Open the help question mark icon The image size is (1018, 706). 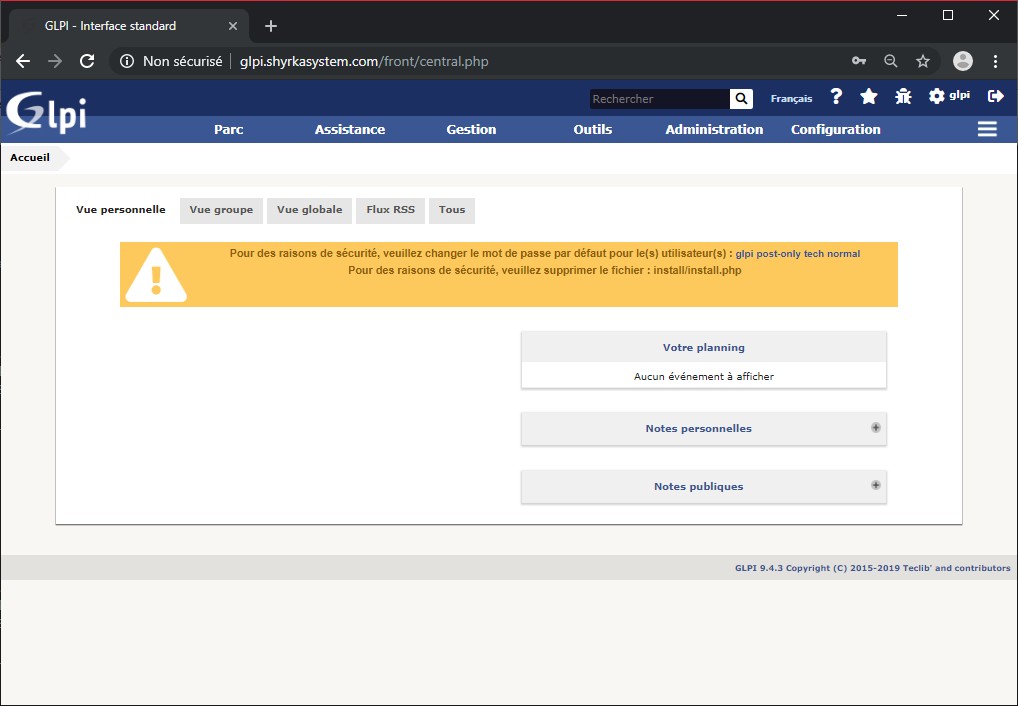(836, 97)
